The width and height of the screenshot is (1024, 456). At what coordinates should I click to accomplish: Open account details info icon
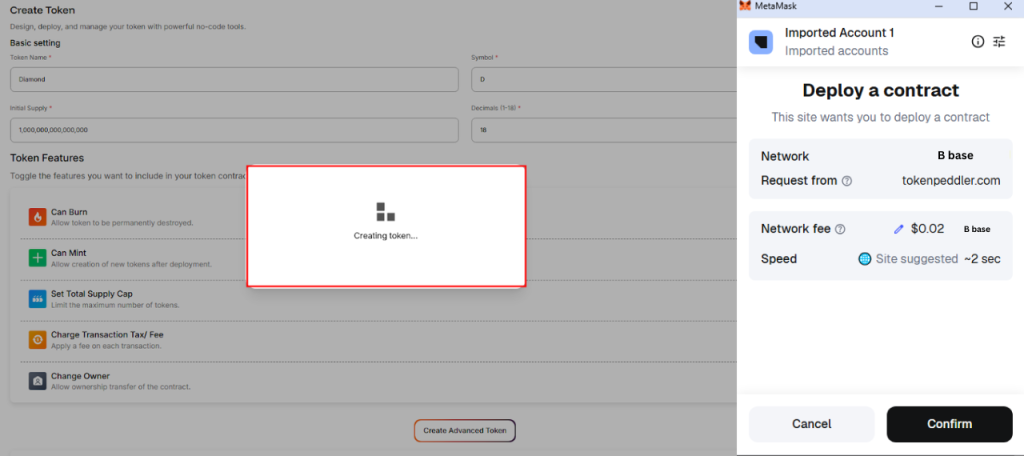pyautogui.click(x=978, y=41)
